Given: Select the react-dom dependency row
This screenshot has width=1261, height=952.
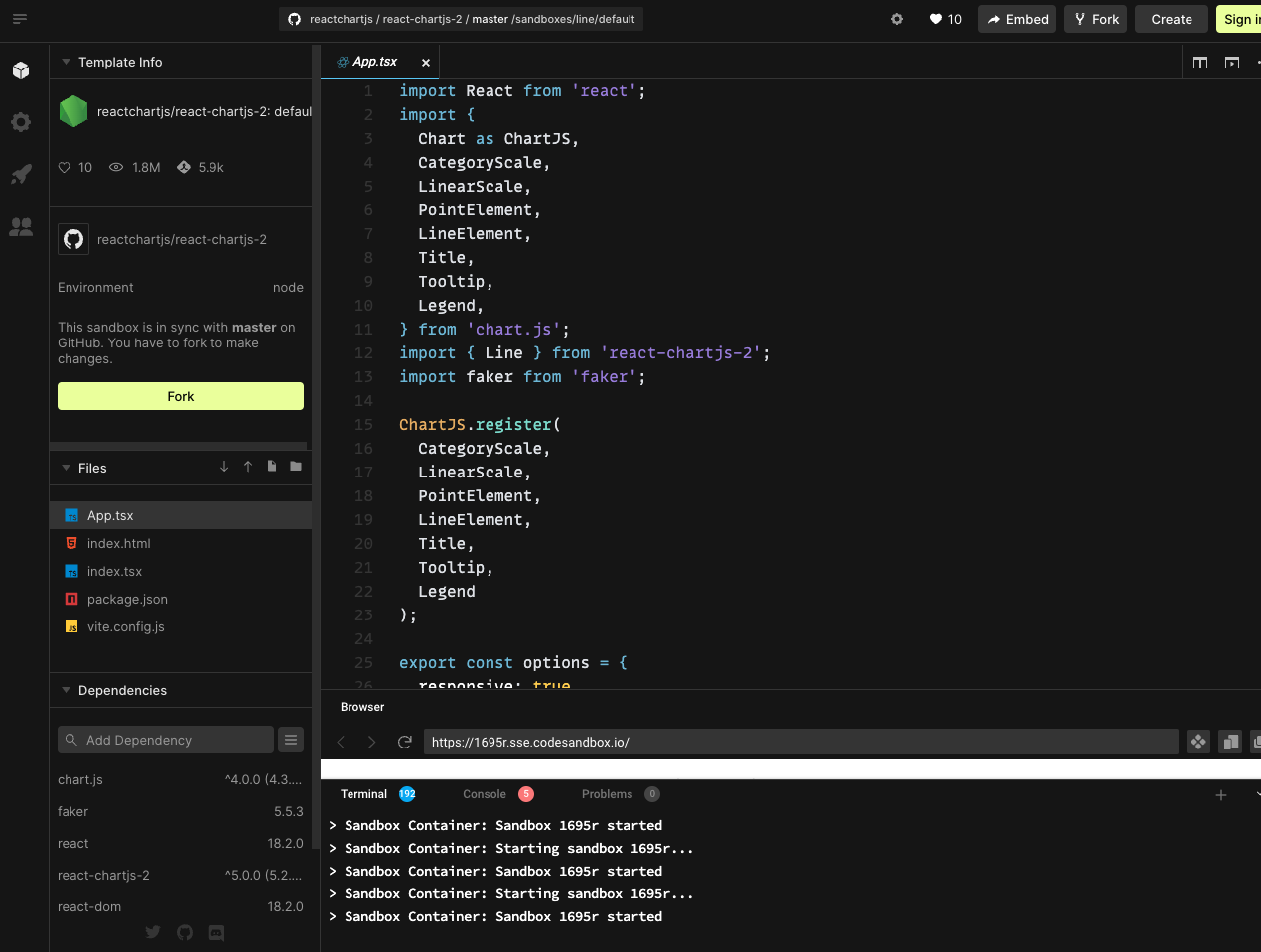Looking at the screenshot, I should [x=181, y=906].
